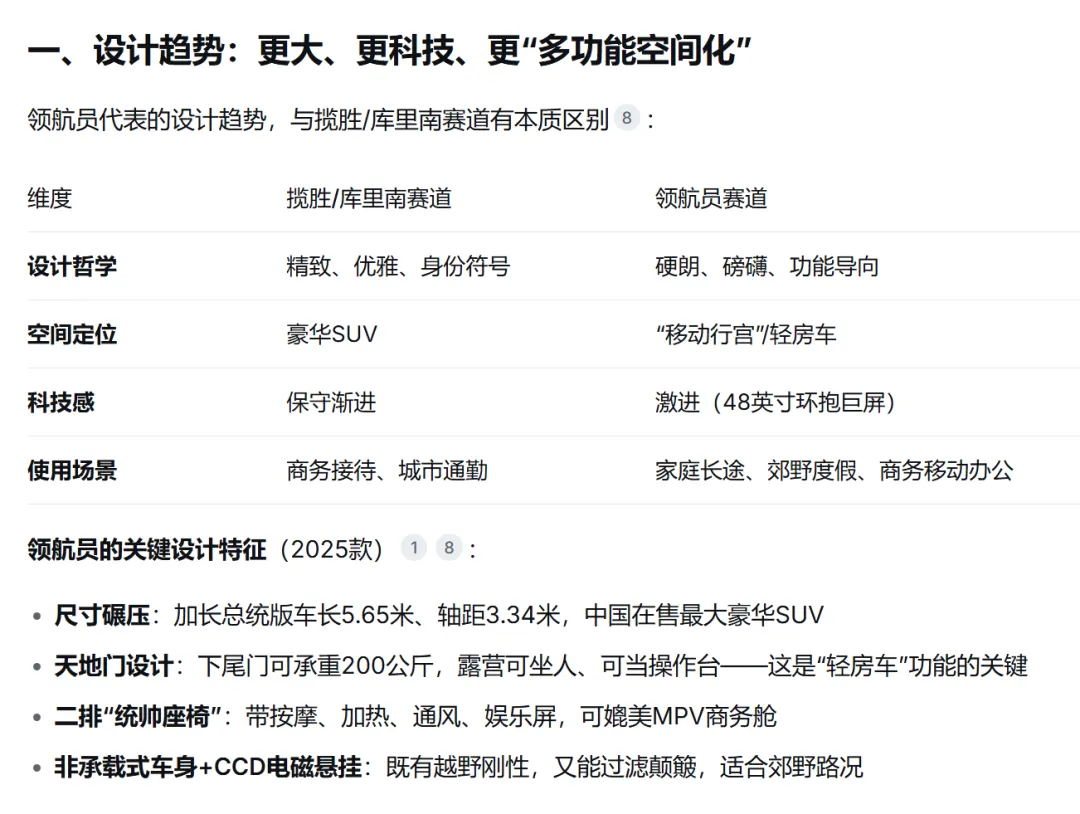Image resolution: width=1080 pixels, height=814 pixels.
Task: Click the row label 科技感
Action: tap(61, 402)
